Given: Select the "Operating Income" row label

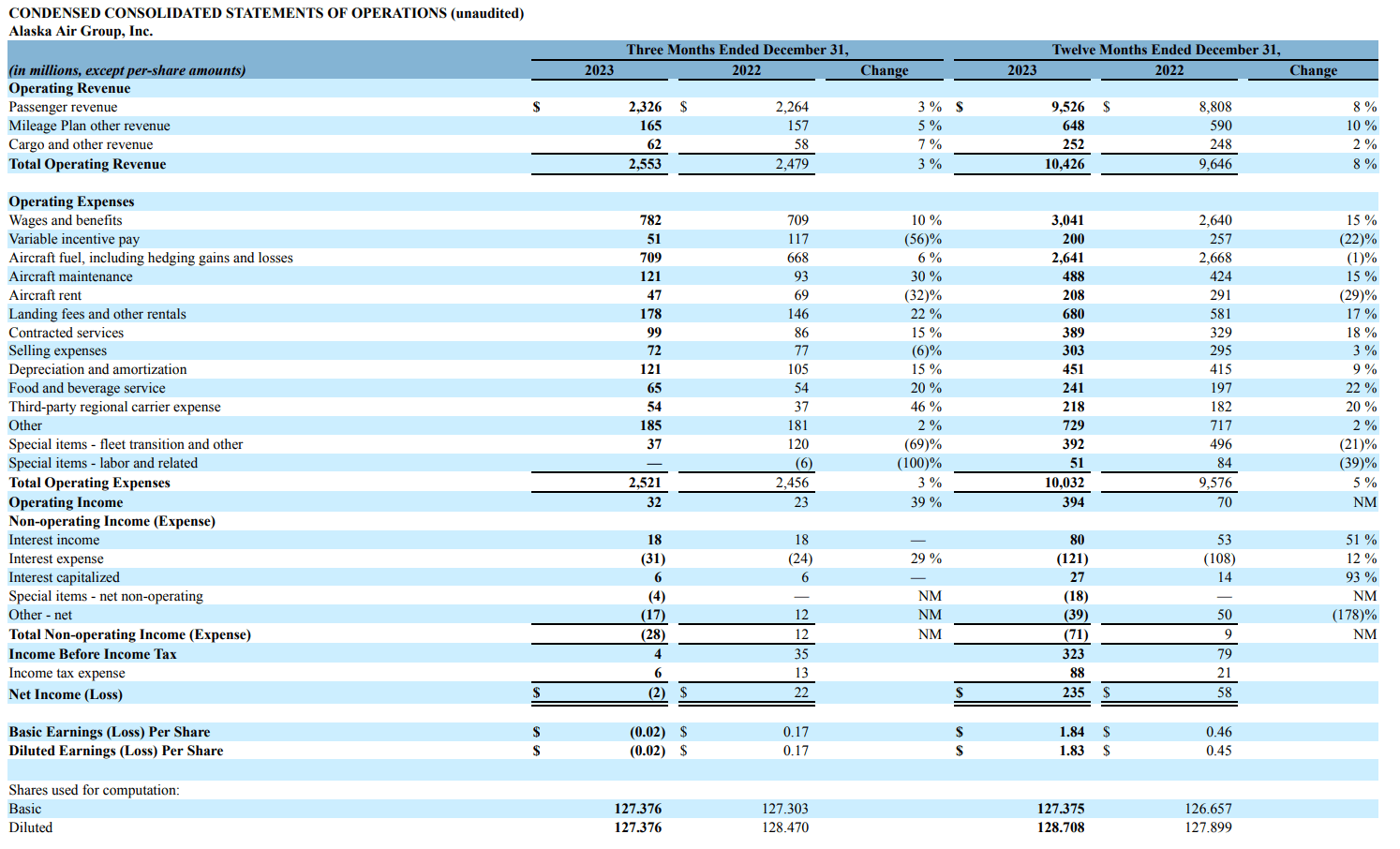Looking at the screenshot, I should tap(66, 502).
